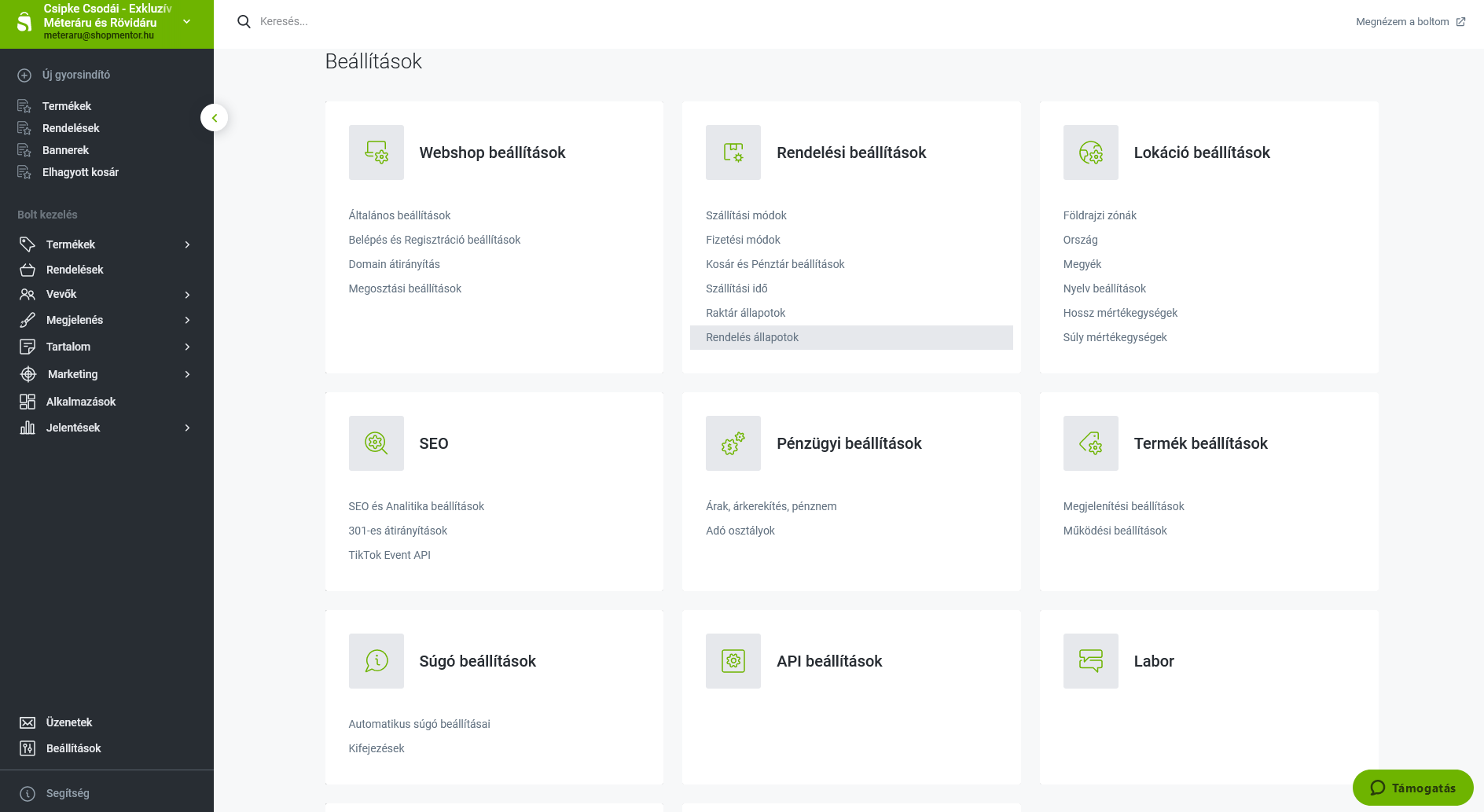The image size is (1484, 812).
Task: Click the API beállítások gear icon
Action: (x=733, y=661)
